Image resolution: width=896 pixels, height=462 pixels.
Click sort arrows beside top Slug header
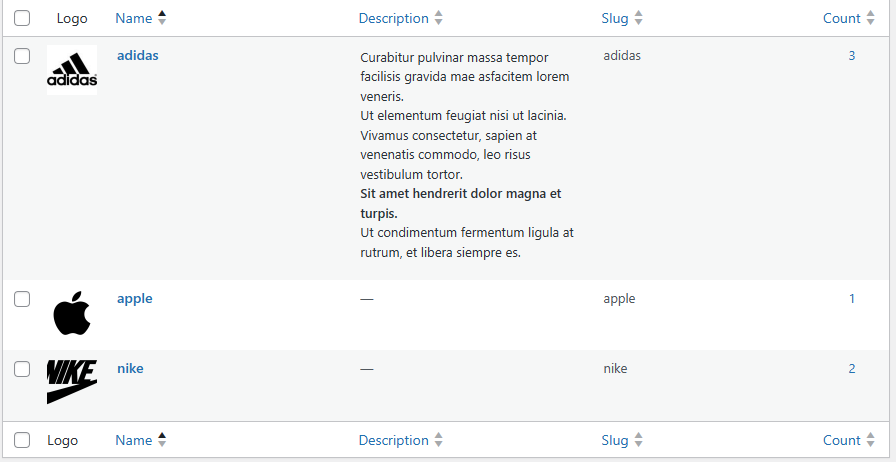[x=639, y=18]
